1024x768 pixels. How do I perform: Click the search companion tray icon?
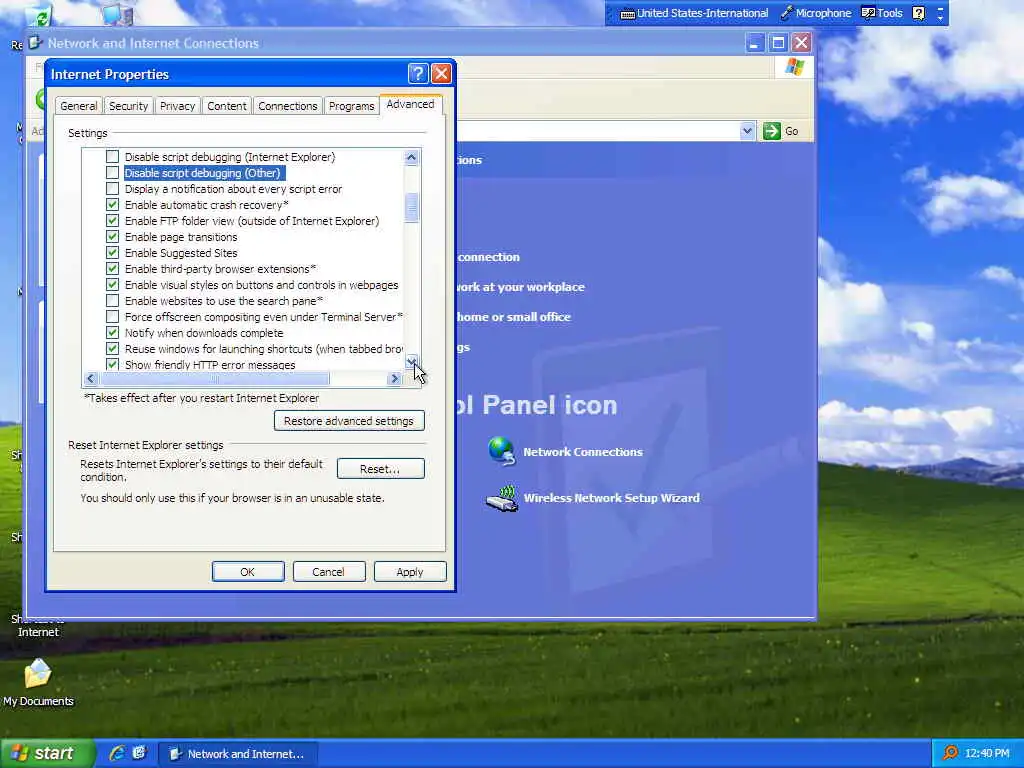pos(951,753)
